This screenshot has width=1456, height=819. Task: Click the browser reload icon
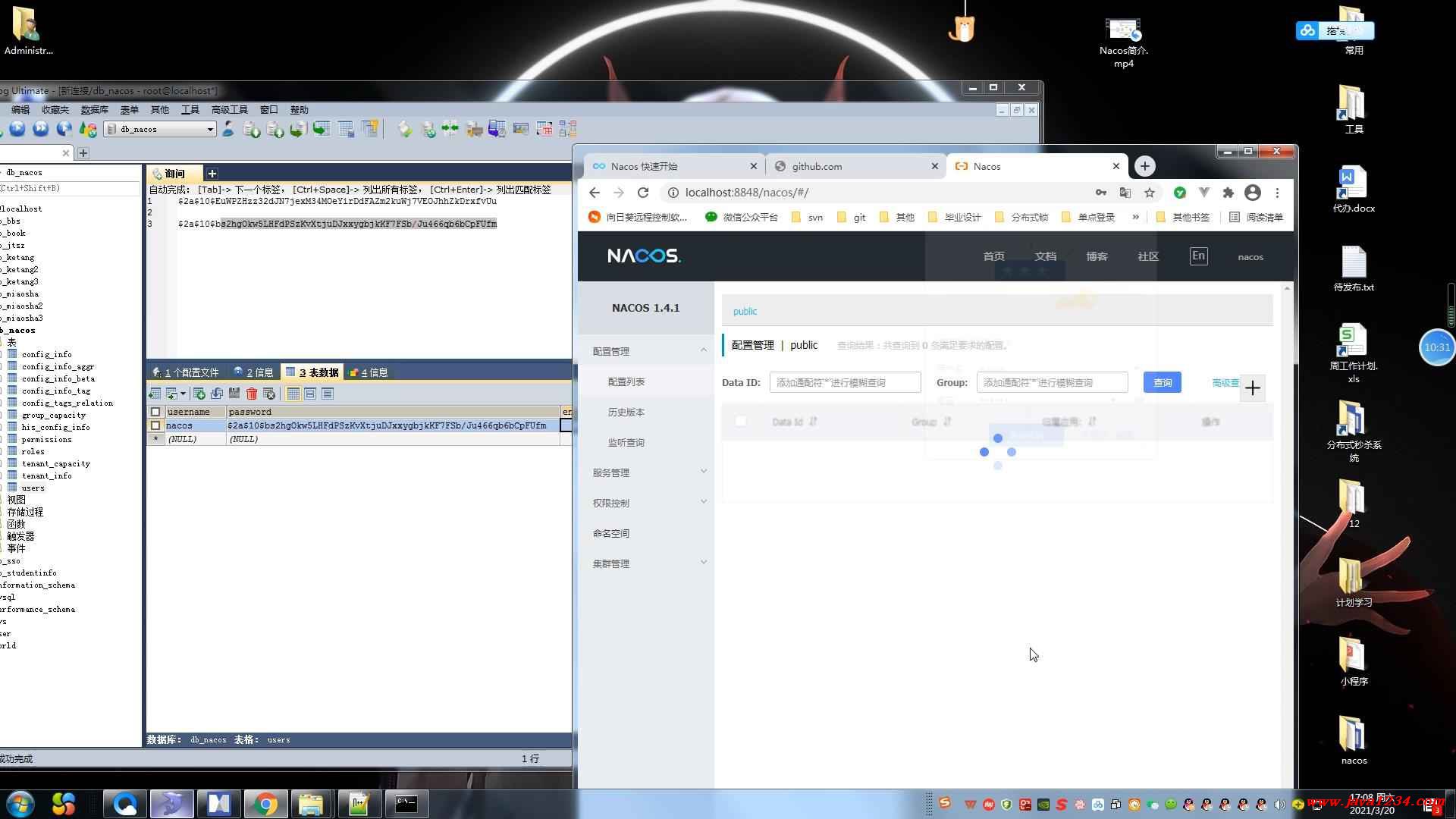pyautogui.click(x=643, y=193)
